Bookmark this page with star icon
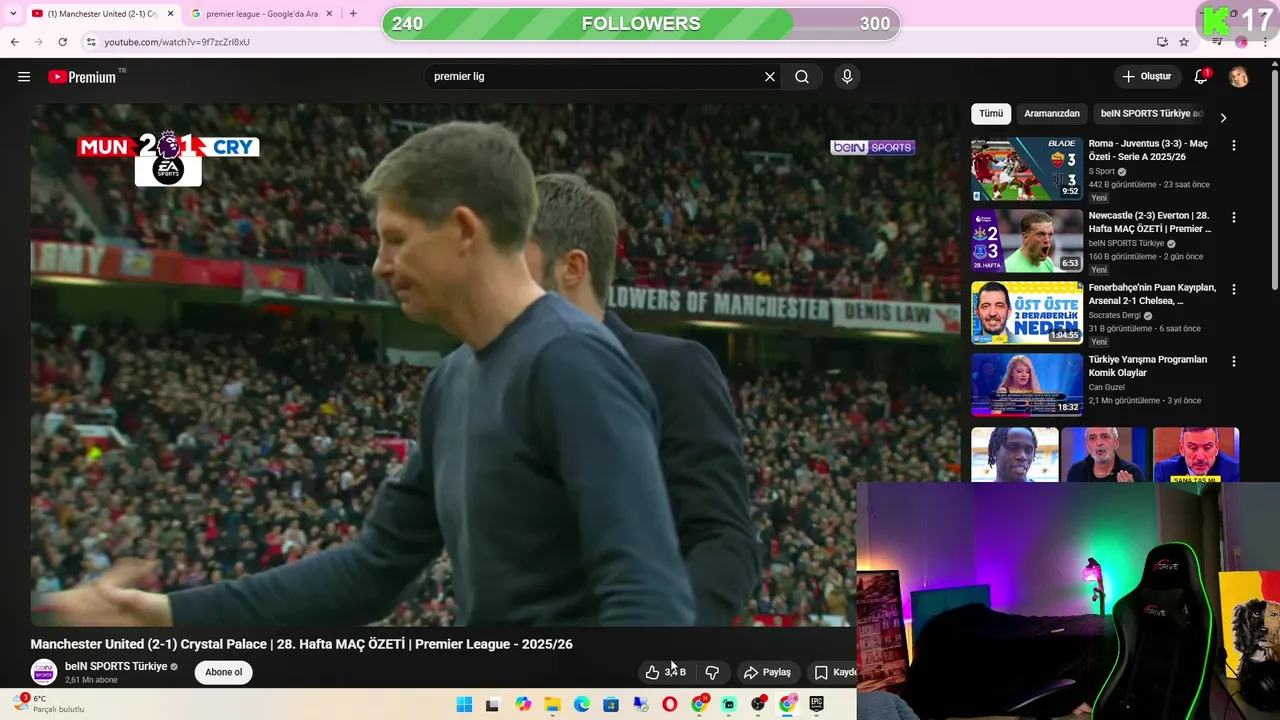Image resolution: width=1280 pixels, height=720 pixels. [x=1184, y=42]
